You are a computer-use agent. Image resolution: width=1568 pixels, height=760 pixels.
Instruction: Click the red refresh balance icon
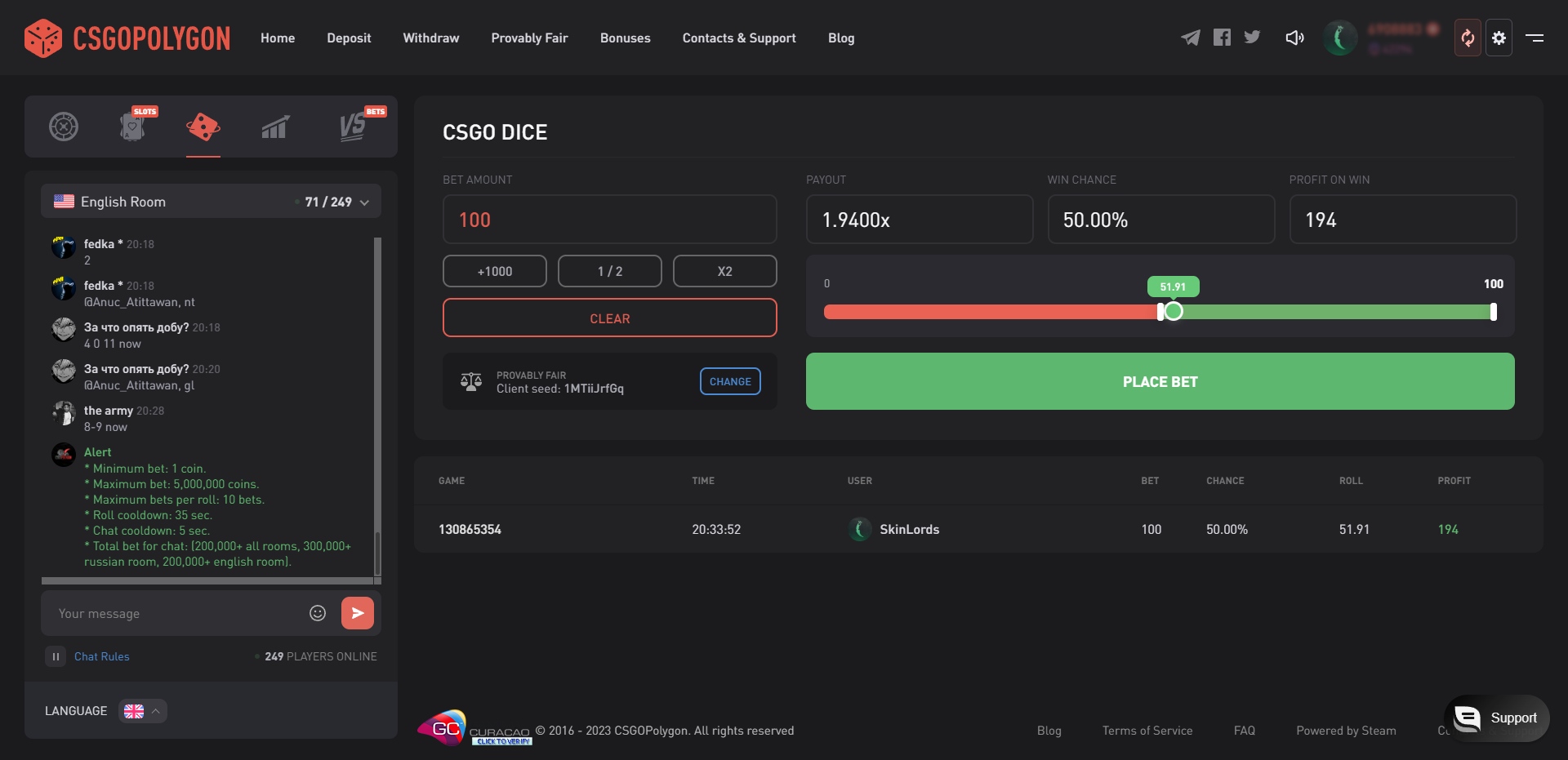coord(1468,38)
